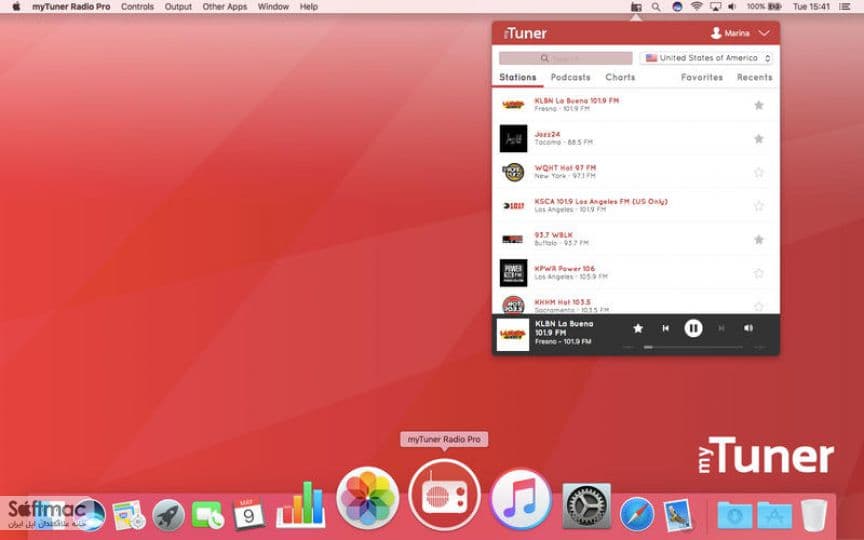Click the Power 106 station logo thumbnail
The height and width of the screenshot is (540, 864).
pyautogui.click(x=514, y=273)
